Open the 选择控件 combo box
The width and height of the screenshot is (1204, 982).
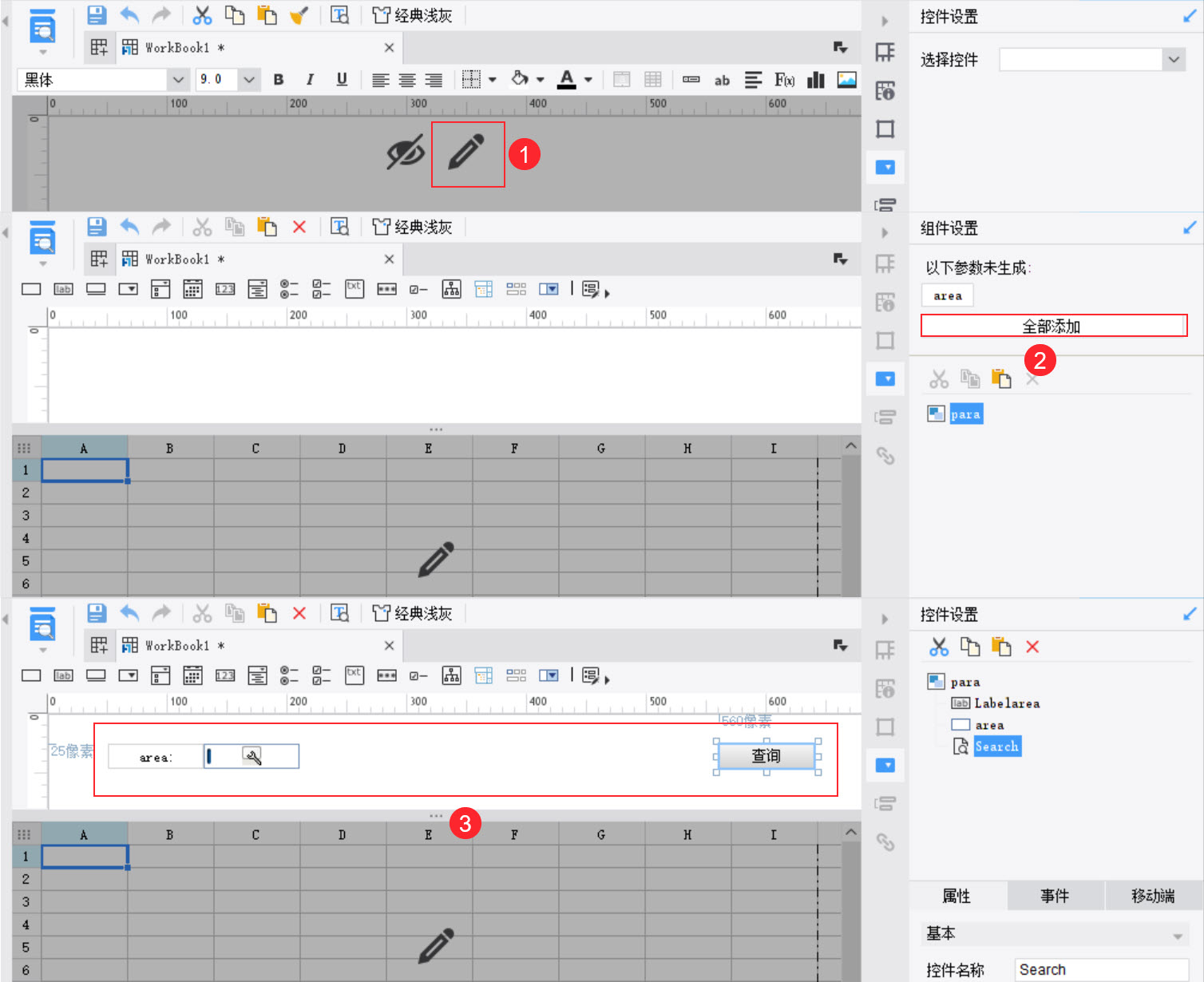click(1091, 59)
